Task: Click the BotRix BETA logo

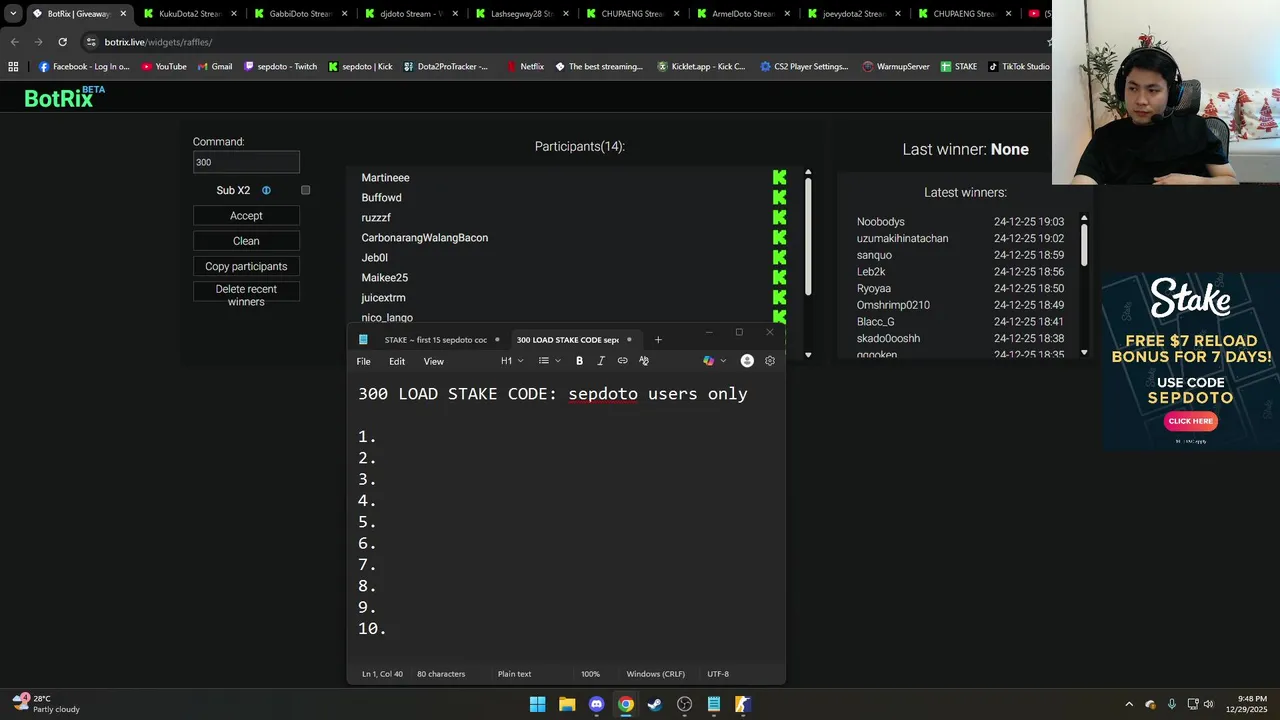Action: point(64,97)
